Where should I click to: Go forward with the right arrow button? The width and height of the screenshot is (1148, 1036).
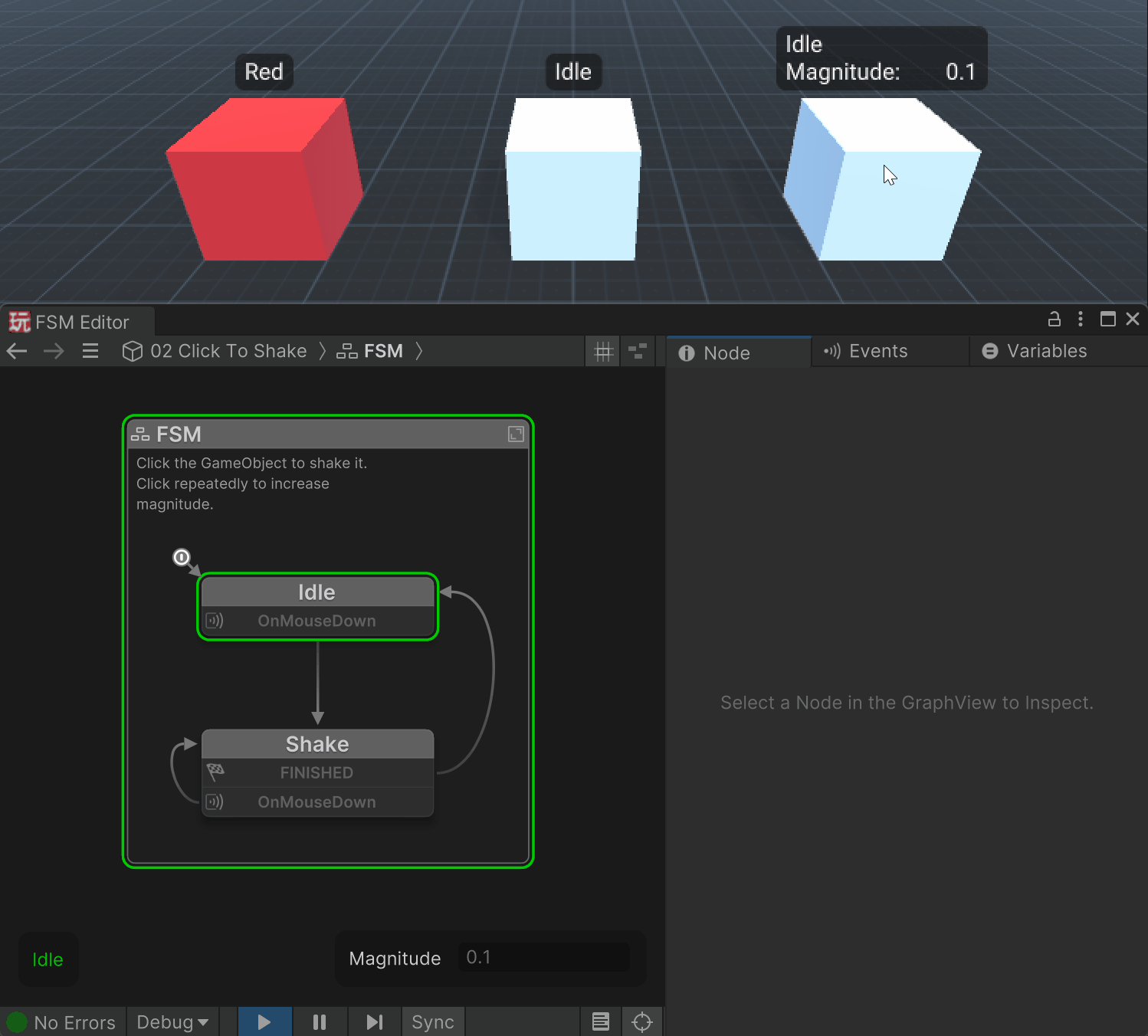click(x=54, y=351)
